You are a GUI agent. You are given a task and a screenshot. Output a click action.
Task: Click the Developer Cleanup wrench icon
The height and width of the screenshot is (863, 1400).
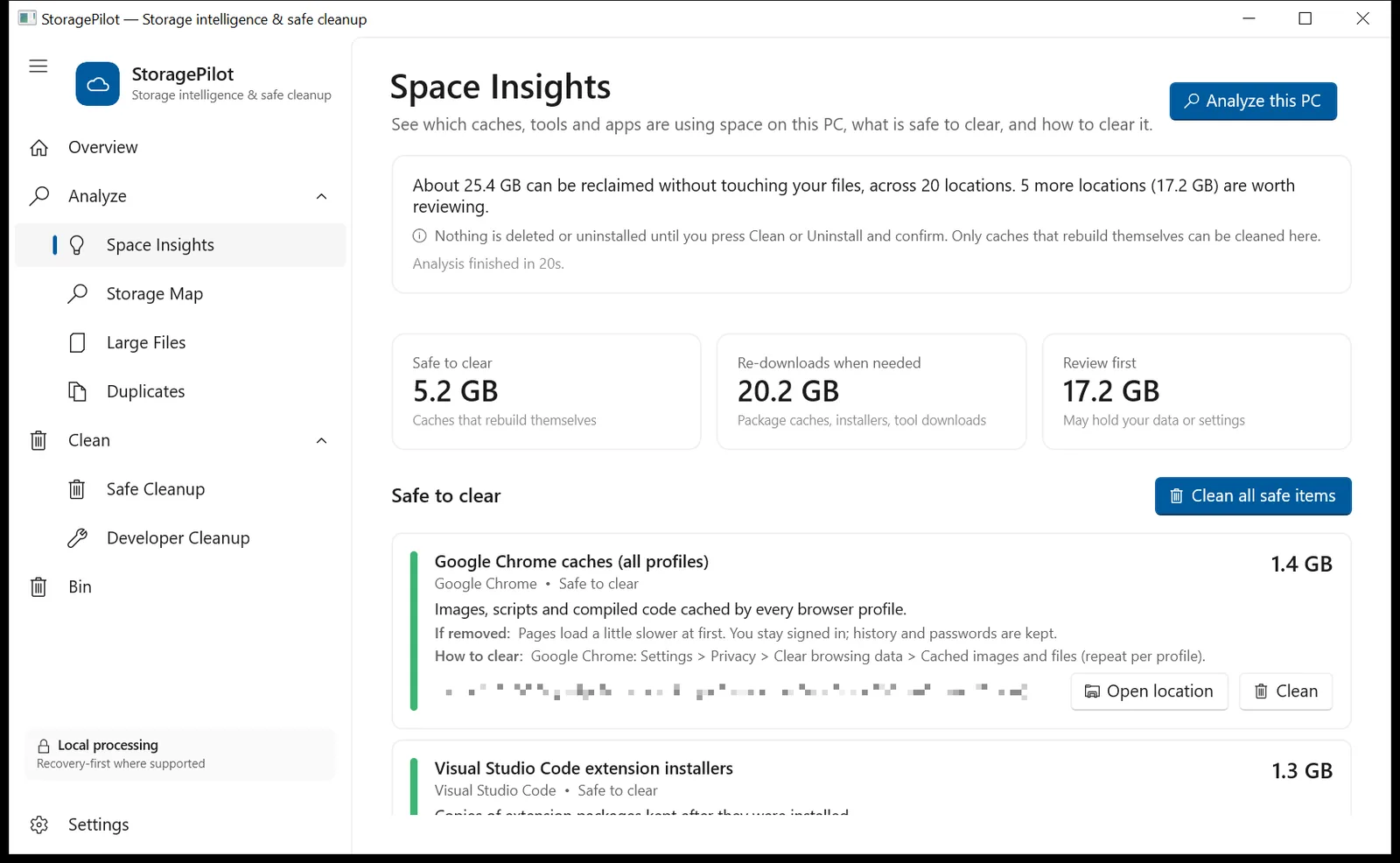(77, 538)
